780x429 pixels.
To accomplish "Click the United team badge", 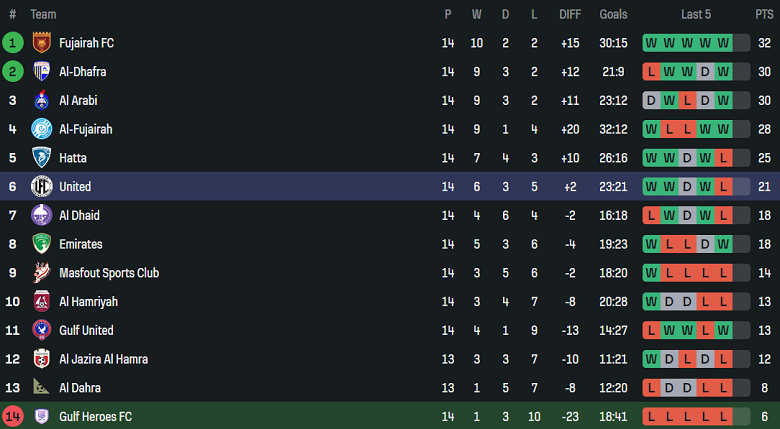I will [41, 187].
